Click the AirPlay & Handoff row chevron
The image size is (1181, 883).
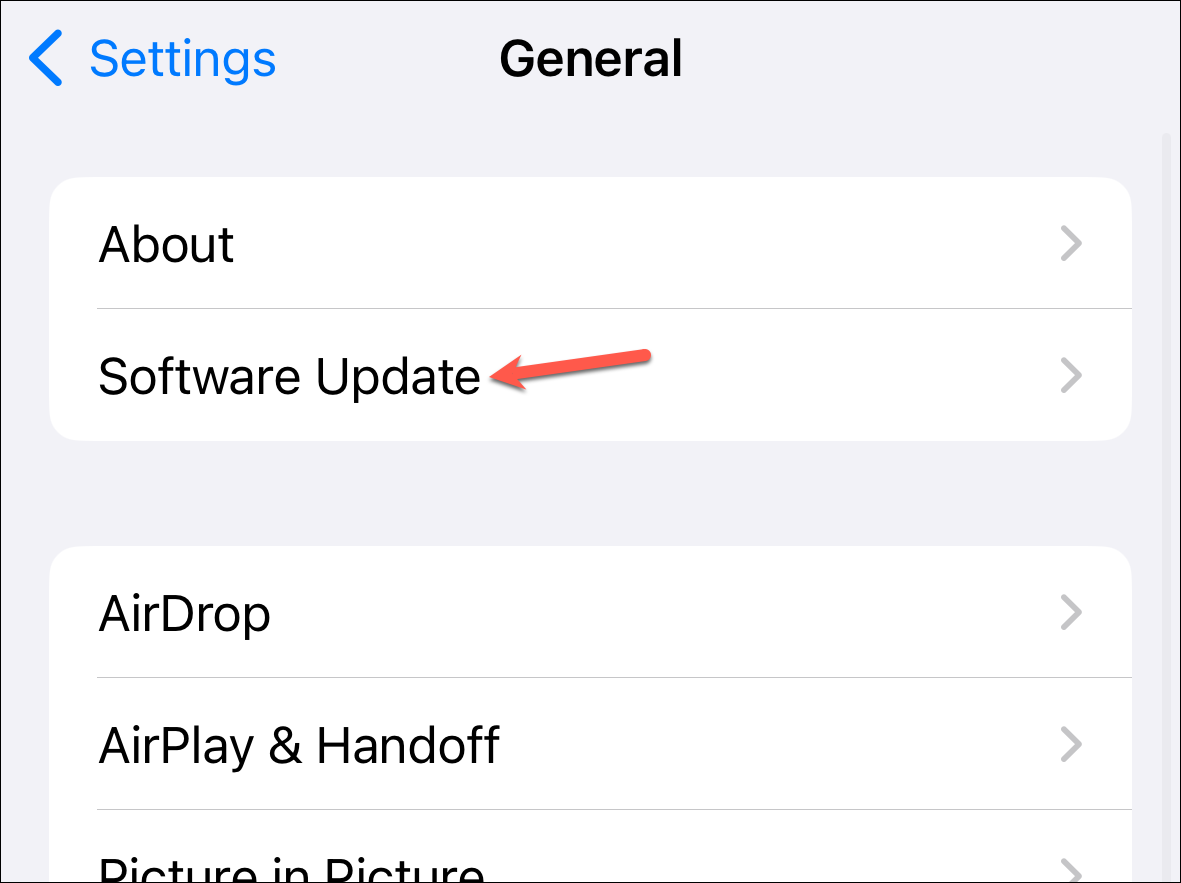pyautogui.click(x=1071, y=744)
